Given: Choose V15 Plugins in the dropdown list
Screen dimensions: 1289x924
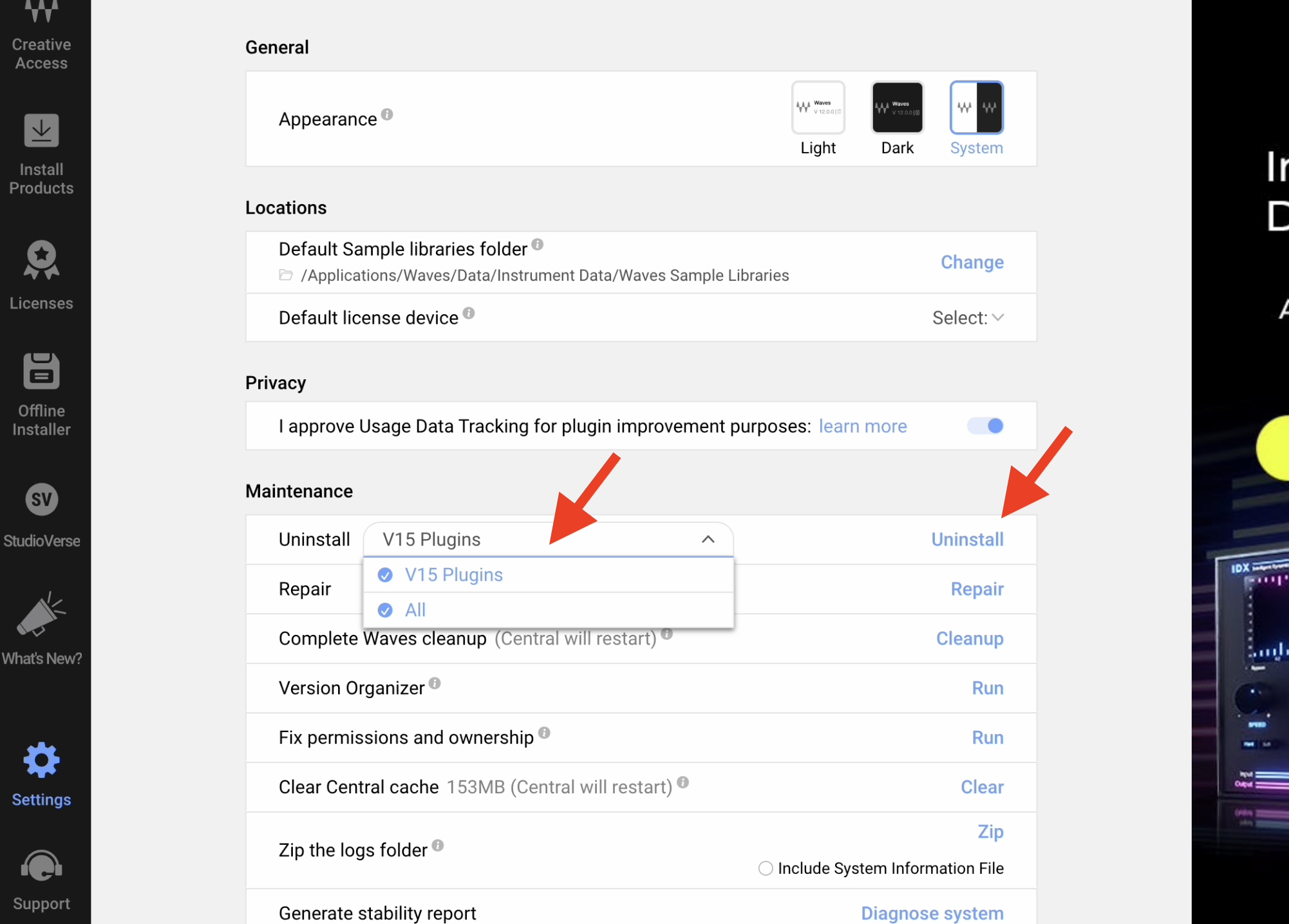Looking at the screenshot, I should click(x=453, y=574).
